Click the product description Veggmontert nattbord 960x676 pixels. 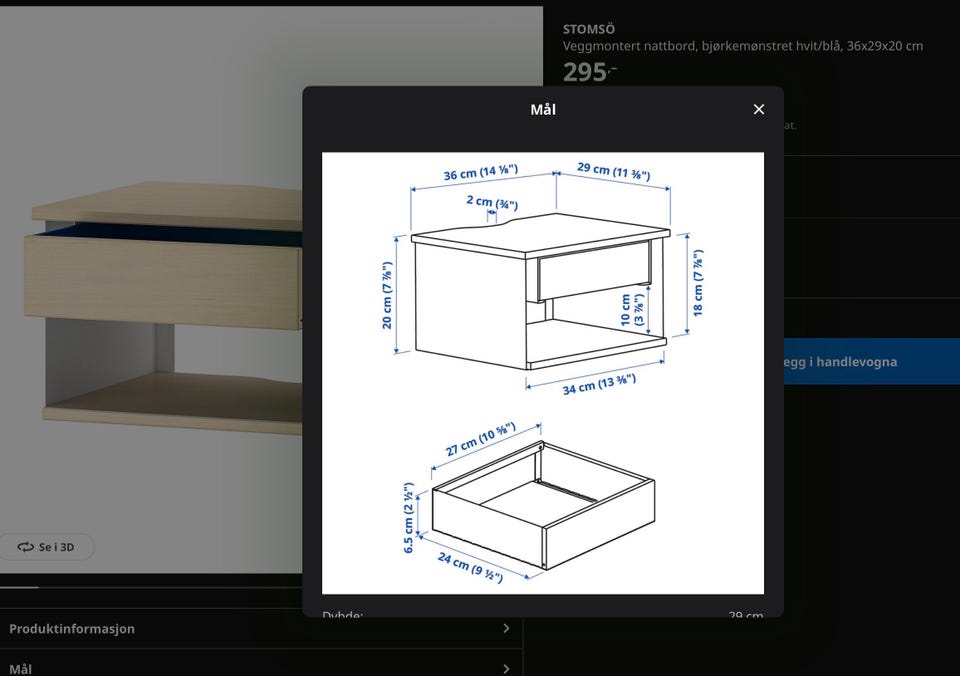(743, 46)
